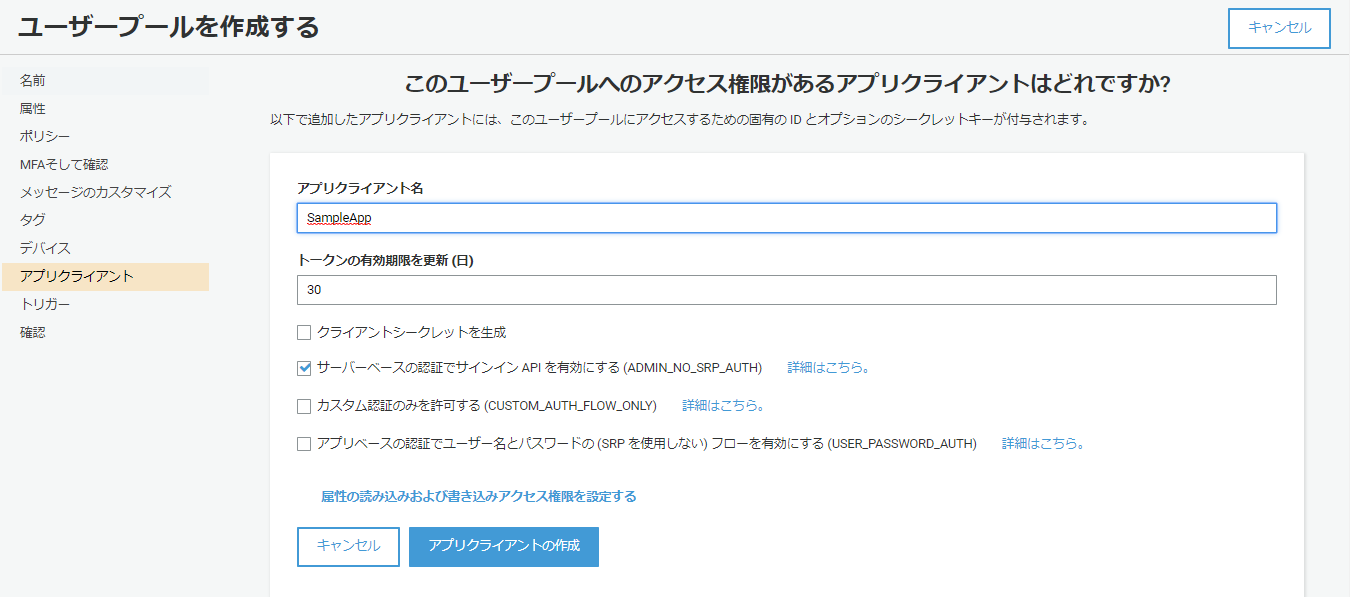1350x597 pixels.
Task: Enable クライアントシークレットを生成 checkbox
Action: click(x=304, y=332)
